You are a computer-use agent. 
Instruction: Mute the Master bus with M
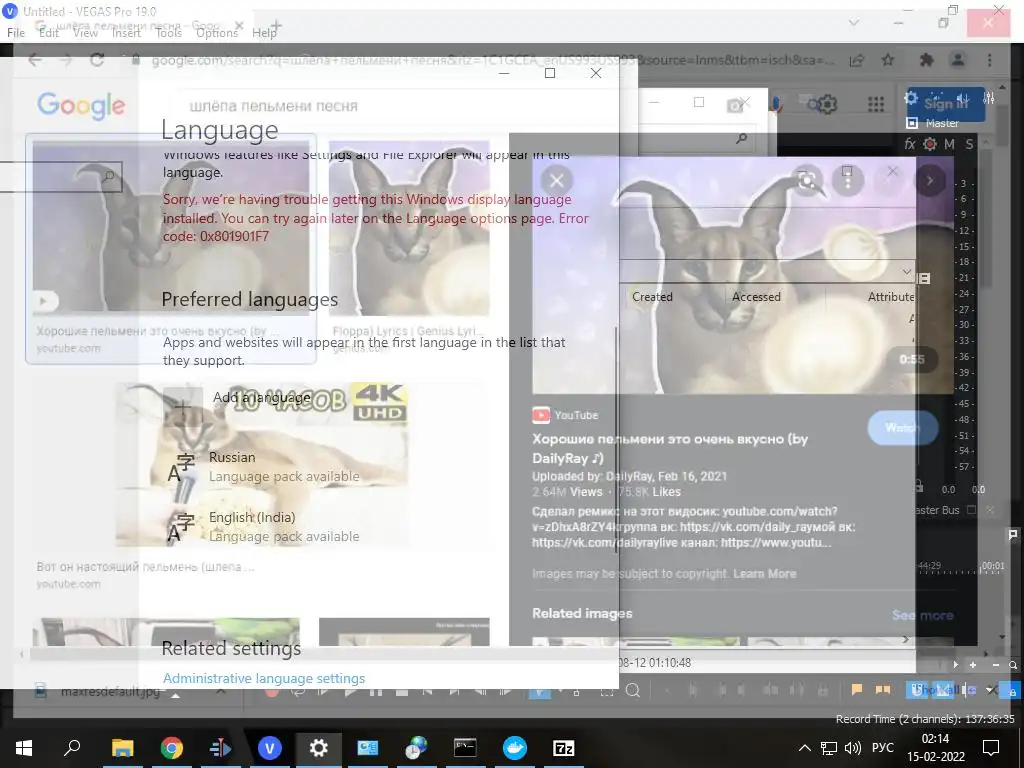pos(949,144)
